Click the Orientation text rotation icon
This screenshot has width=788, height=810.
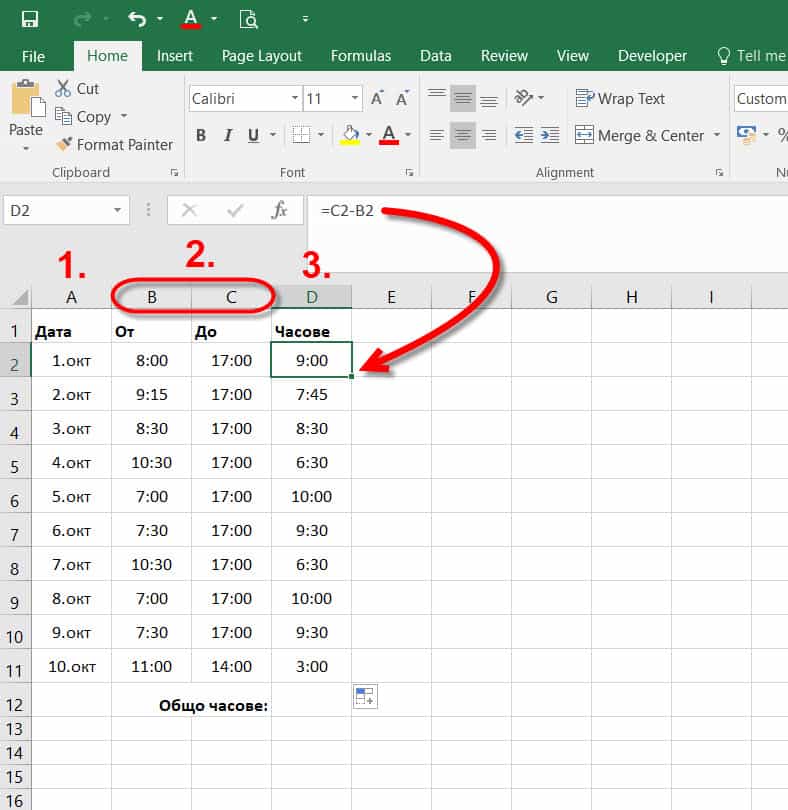(523, 97)
